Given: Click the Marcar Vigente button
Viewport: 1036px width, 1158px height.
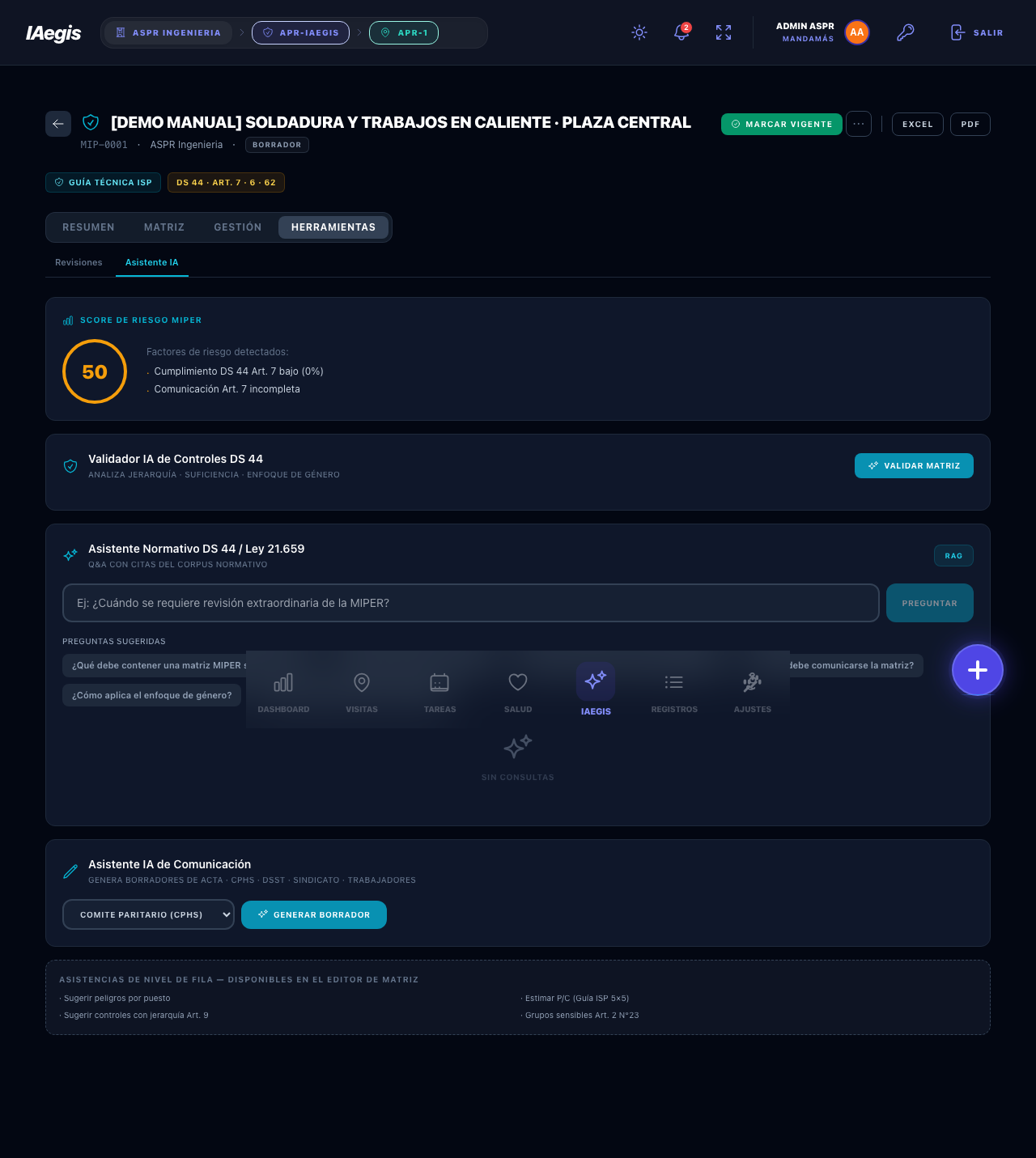Looking at the screenshot, I should [781, 124].
